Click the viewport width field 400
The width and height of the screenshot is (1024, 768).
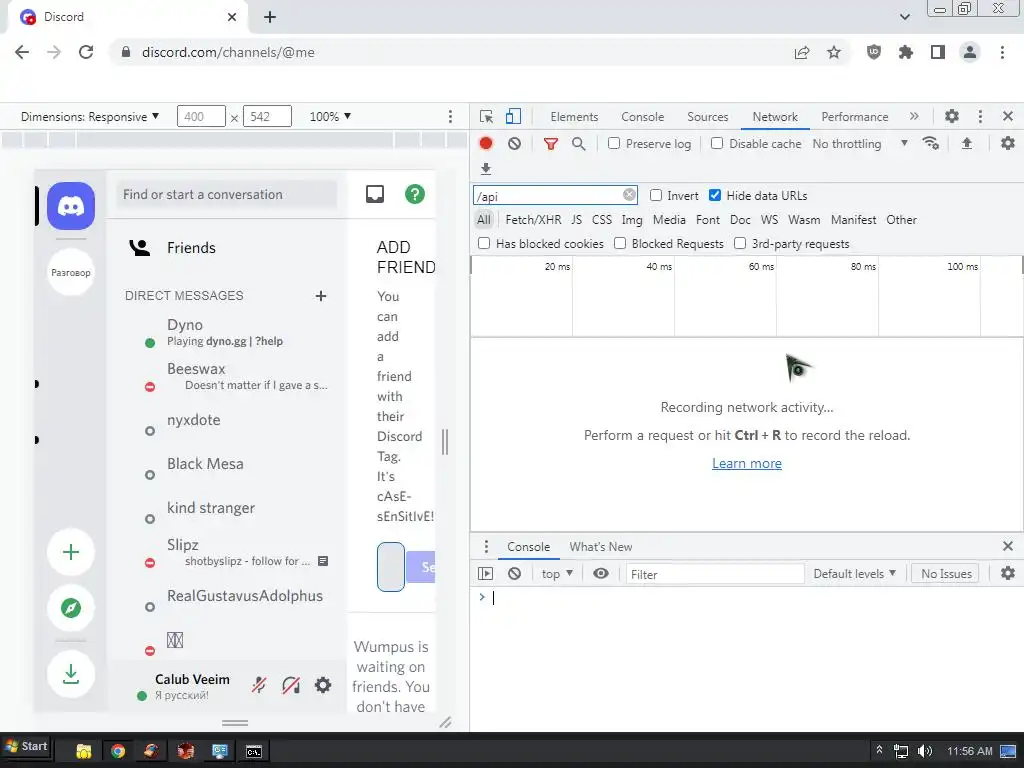click(x=201, y=117)
